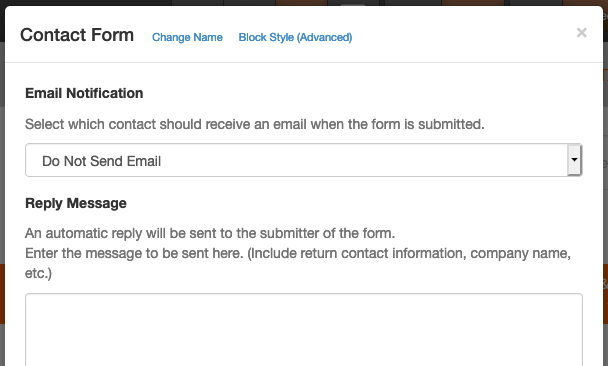Image resolution: width=608 pixels, height=366 pixels.
Task: Click the 'Enter the message to be sent here' line
Action: (298, 253)
